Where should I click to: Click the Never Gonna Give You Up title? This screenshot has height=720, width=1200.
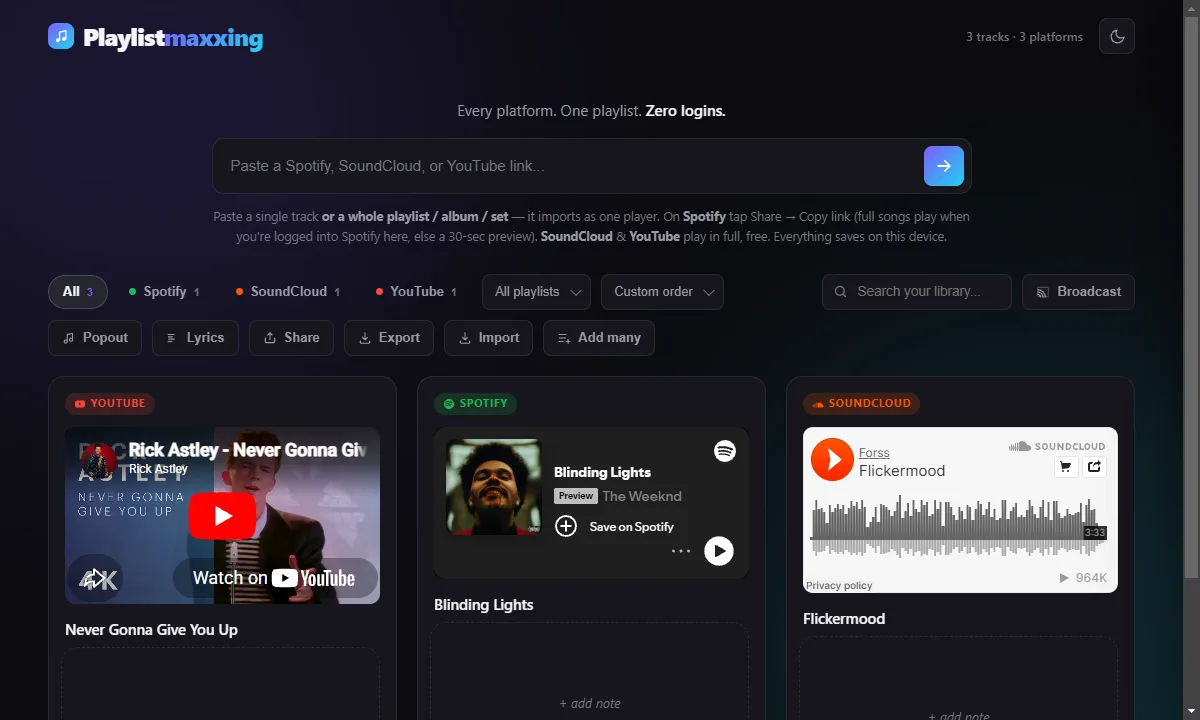pyautogui.click(x=151, y=630)
